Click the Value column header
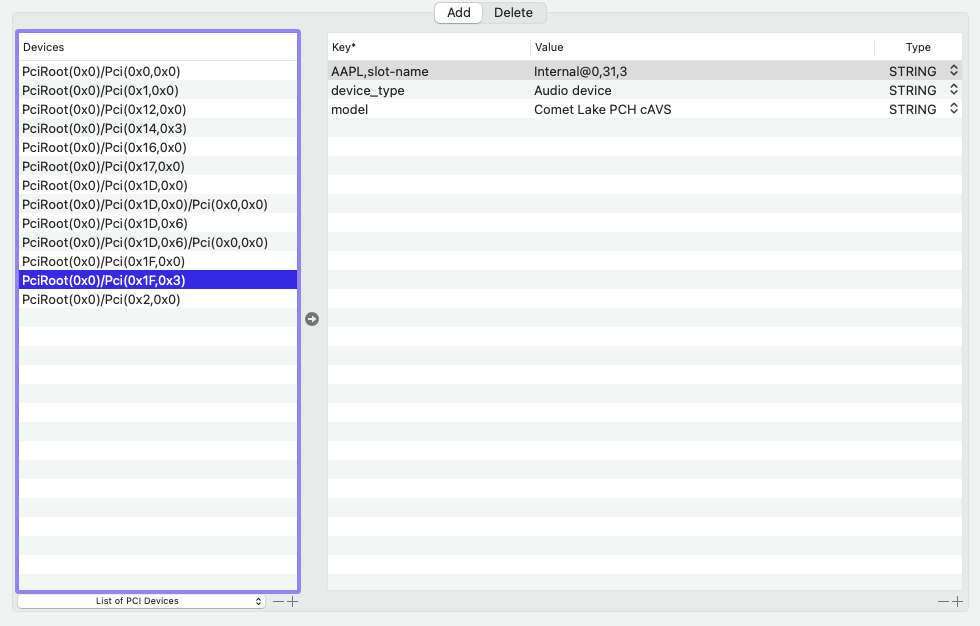 tap(700, 47)
